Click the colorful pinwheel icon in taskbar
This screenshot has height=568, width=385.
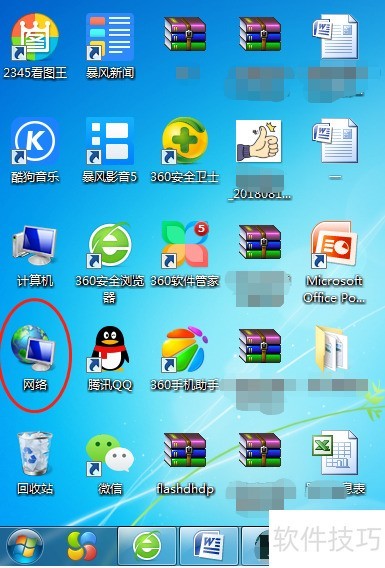[x=82, y=547]
